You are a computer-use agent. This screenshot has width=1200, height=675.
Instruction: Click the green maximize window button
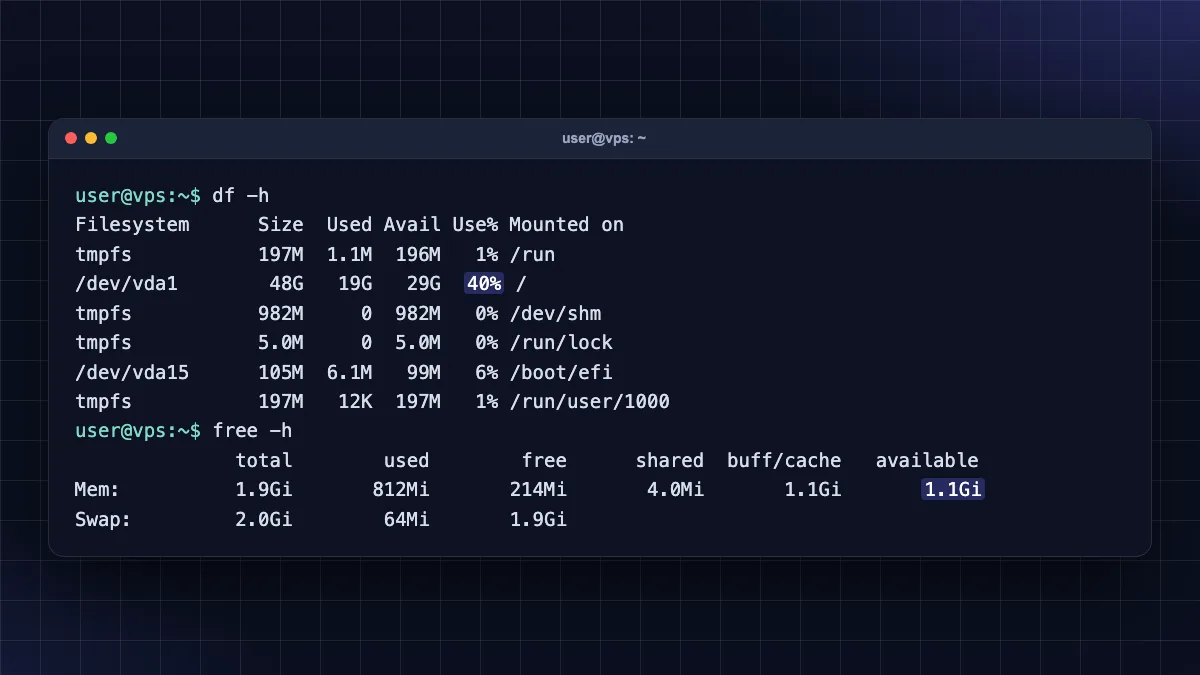click(111, 138)
